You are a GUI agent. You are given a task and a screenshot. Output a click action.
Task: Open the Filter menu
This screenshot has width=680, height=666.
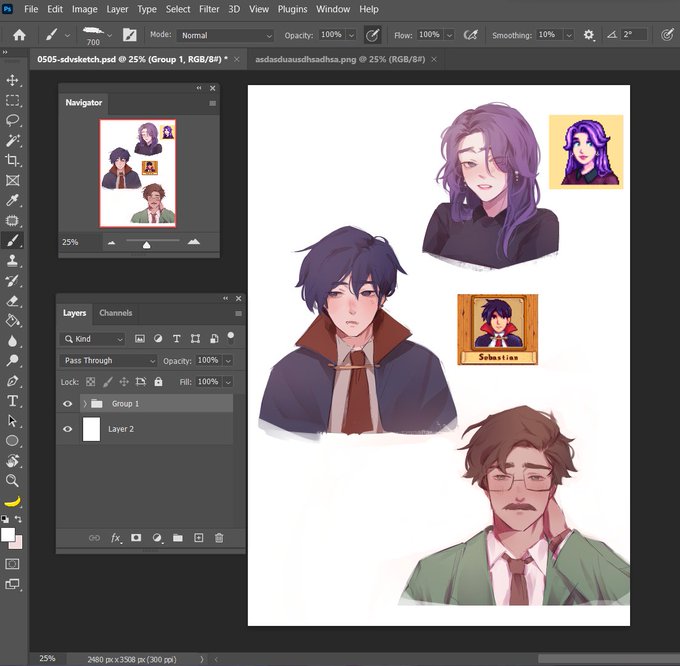point(209,9)
